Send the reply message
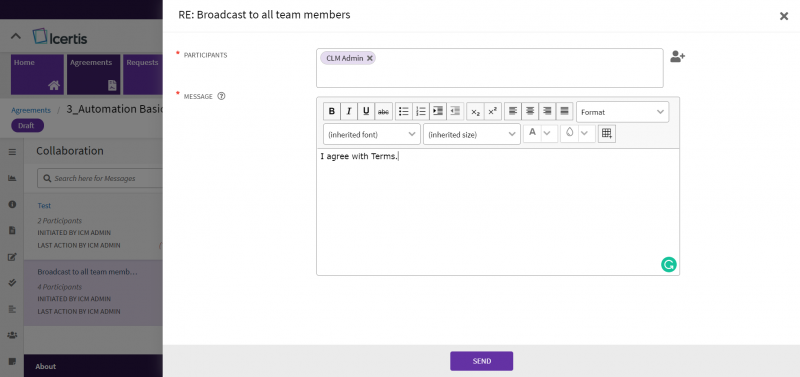Screen dimensions: 800x377 [482, 361]
